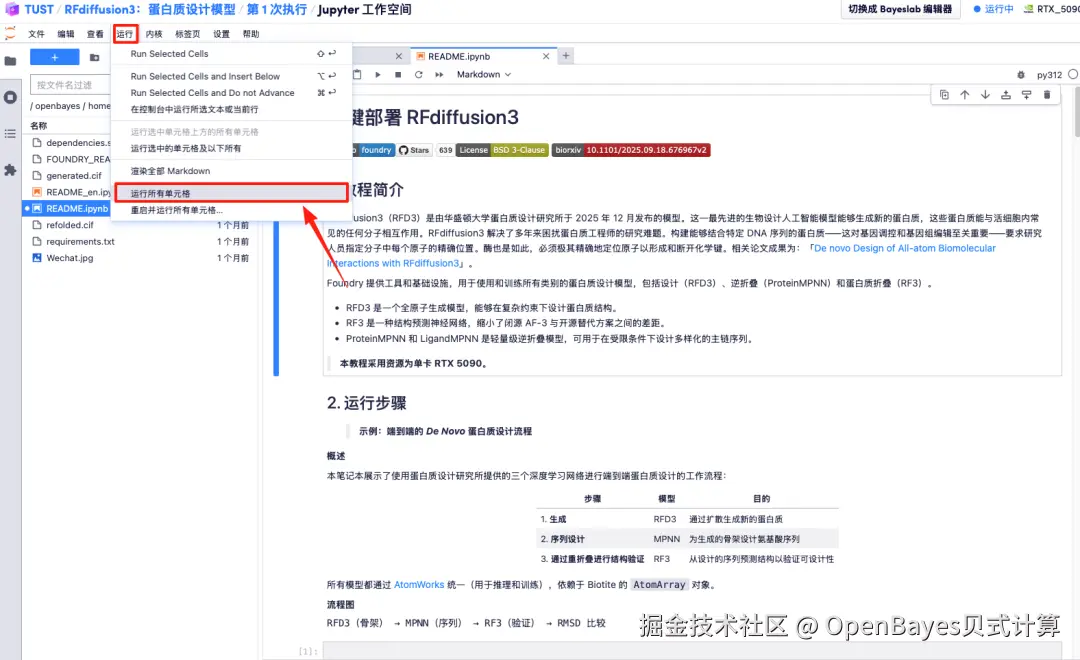The width and height of the screenshot is (1080, 660).
Task: Move the cell down
Action: tap(986, 95)
